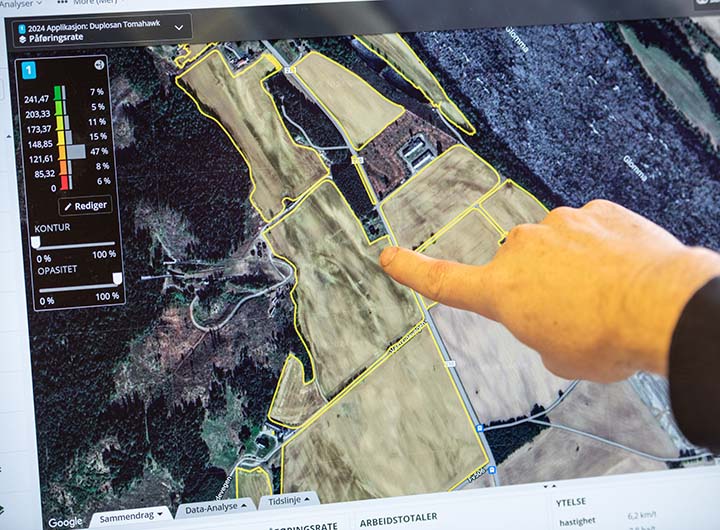Click the layer stack icon beside Påføringsrate
This screenshot has height=530, width=720.
tap(23, 36)
